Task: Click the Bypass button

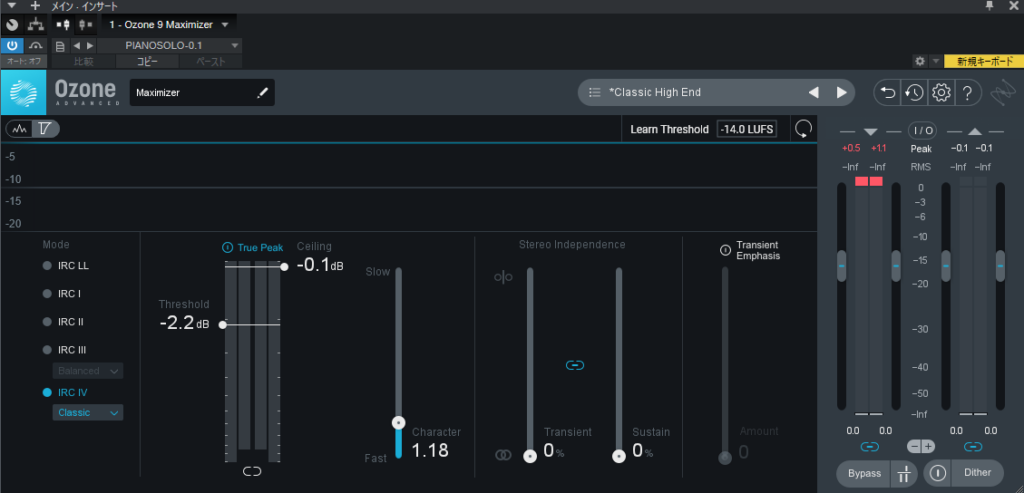Action: 865,473
